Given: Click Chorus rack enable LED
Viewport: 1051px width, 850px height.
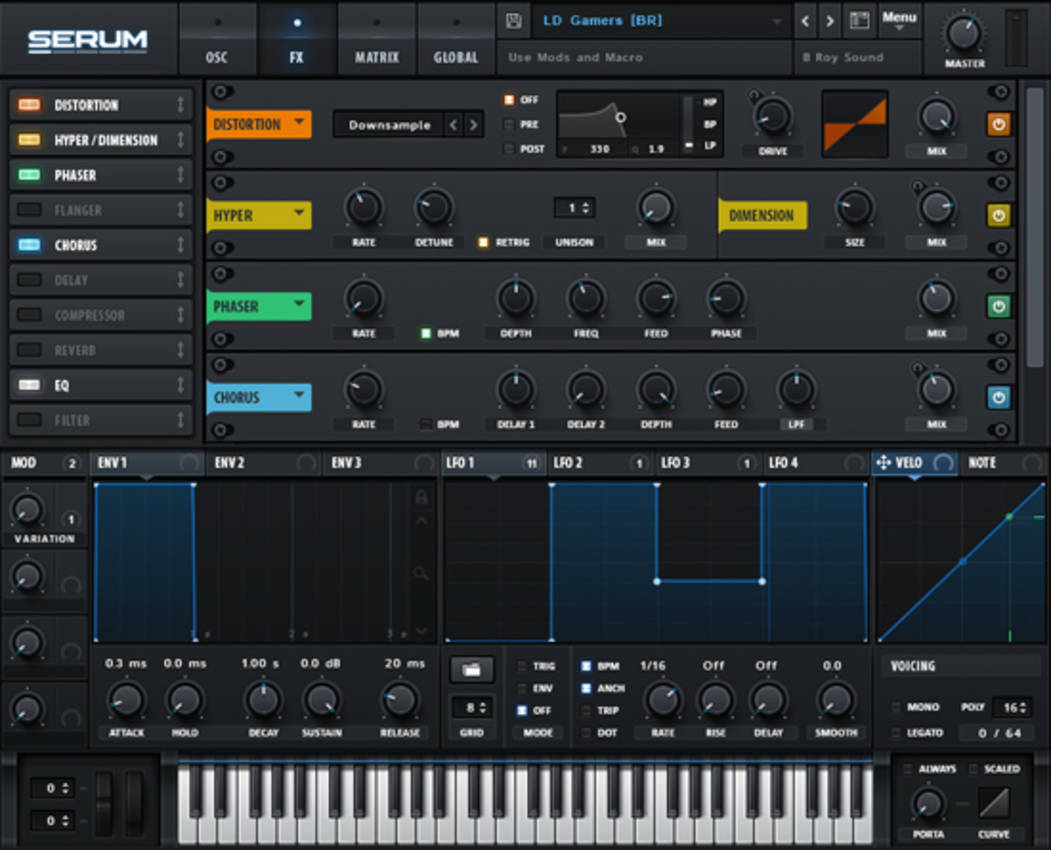Looking at the screenshot, I should (29, 245).
